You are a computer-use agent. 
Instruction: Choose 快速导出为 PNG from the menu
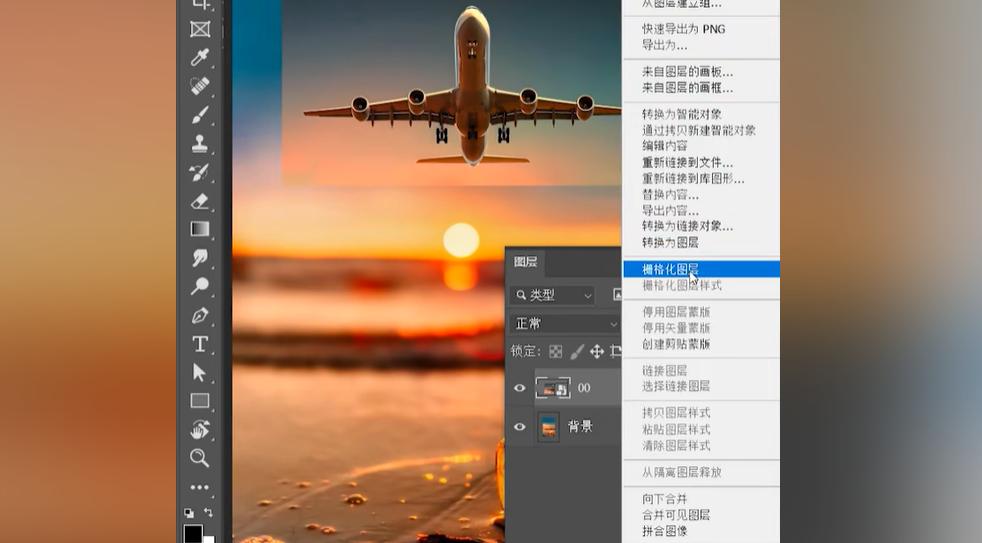coord(683,29)
